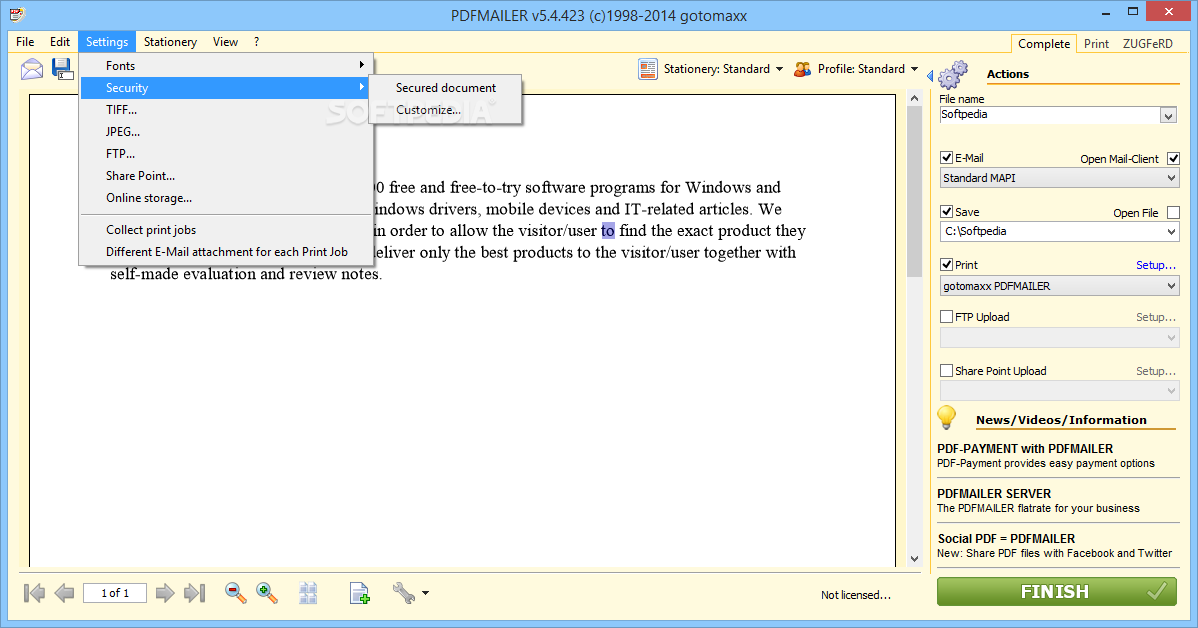1198x628 pixels.
Task: Open the Standard MAPI dropdown
Action: (1060, 178)
